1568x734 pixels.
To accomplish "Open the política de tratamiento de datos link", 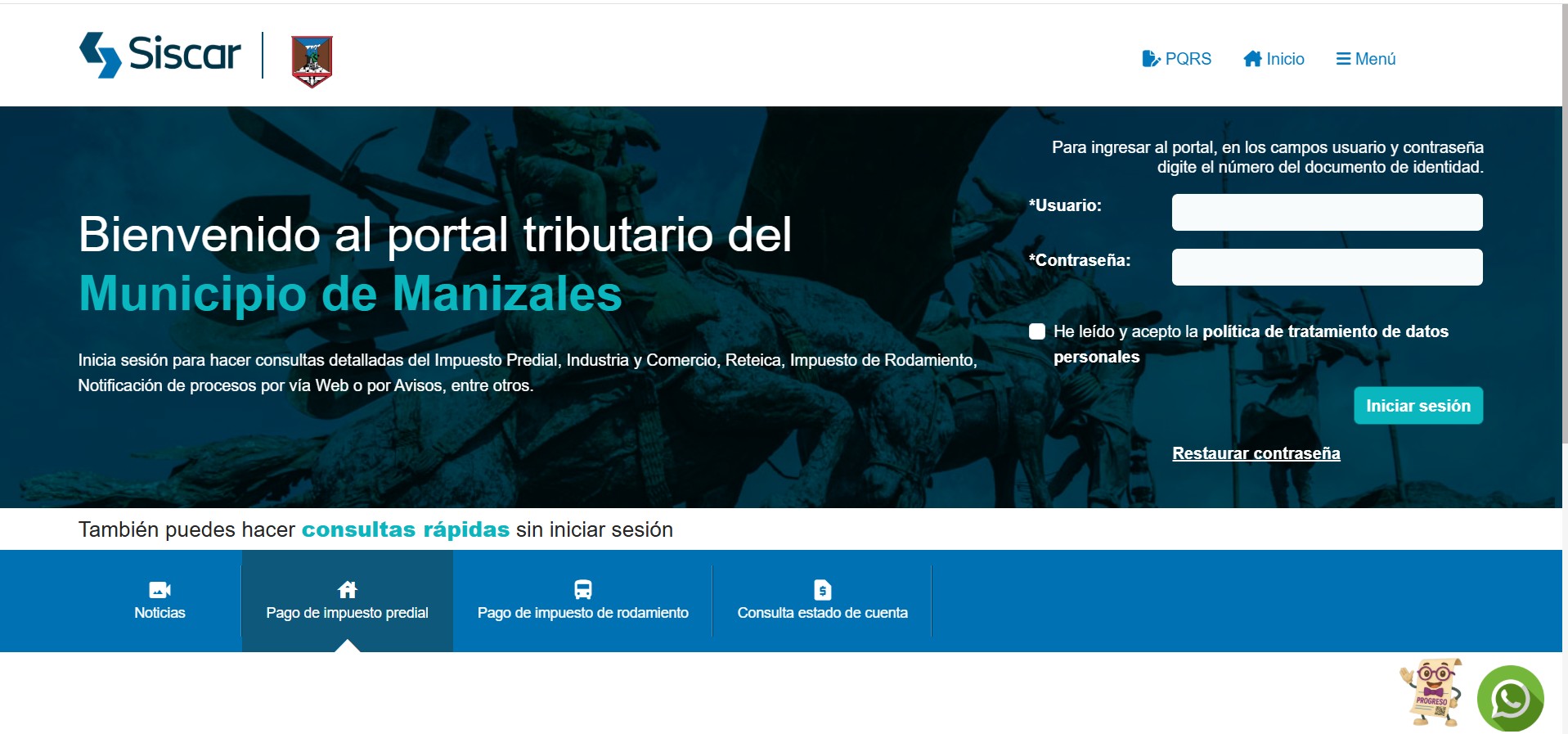I will click(1324, 331).
